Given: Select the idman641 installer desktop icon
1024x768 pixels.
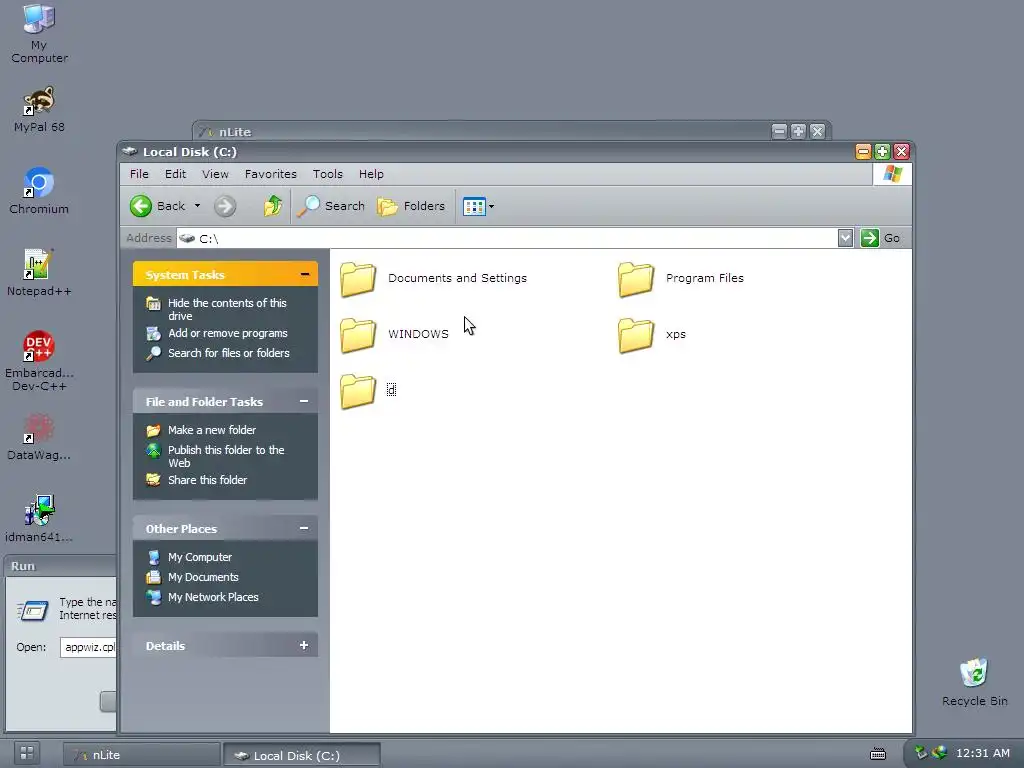Looking at the screenshot, I should pos(39,519).
